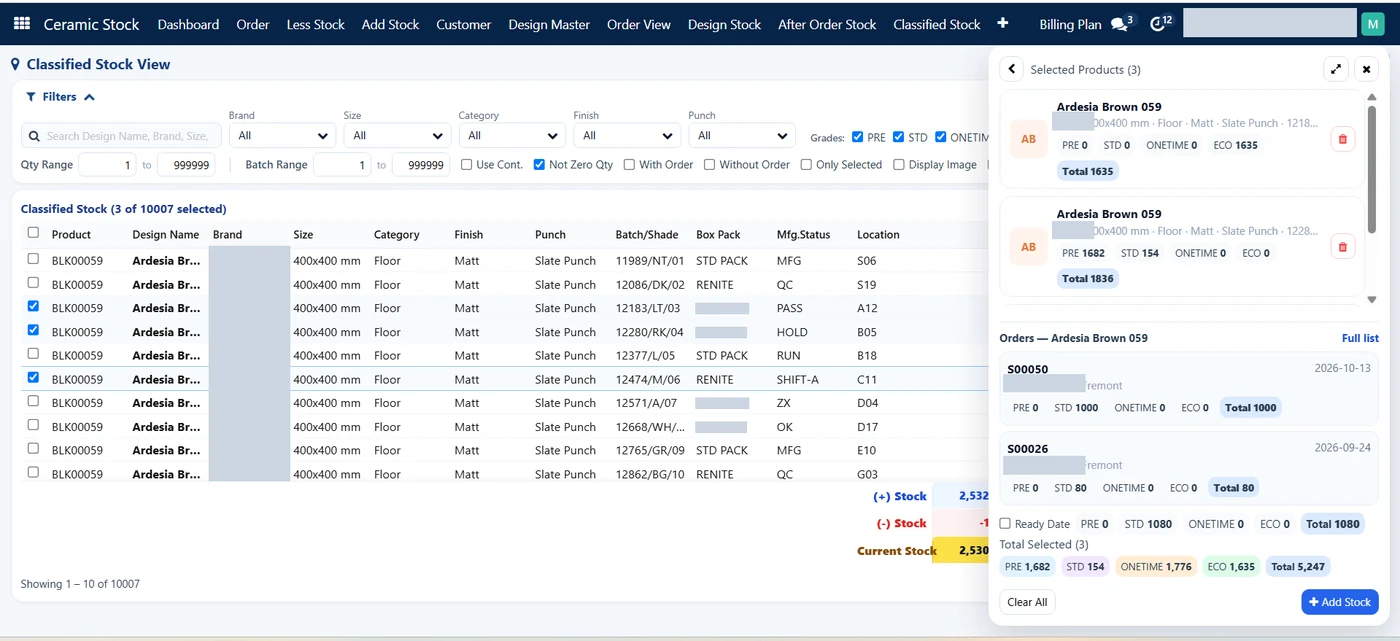Open the Order menu
The height and width of the screenshot is (641, 1400).
click(253, 24)
